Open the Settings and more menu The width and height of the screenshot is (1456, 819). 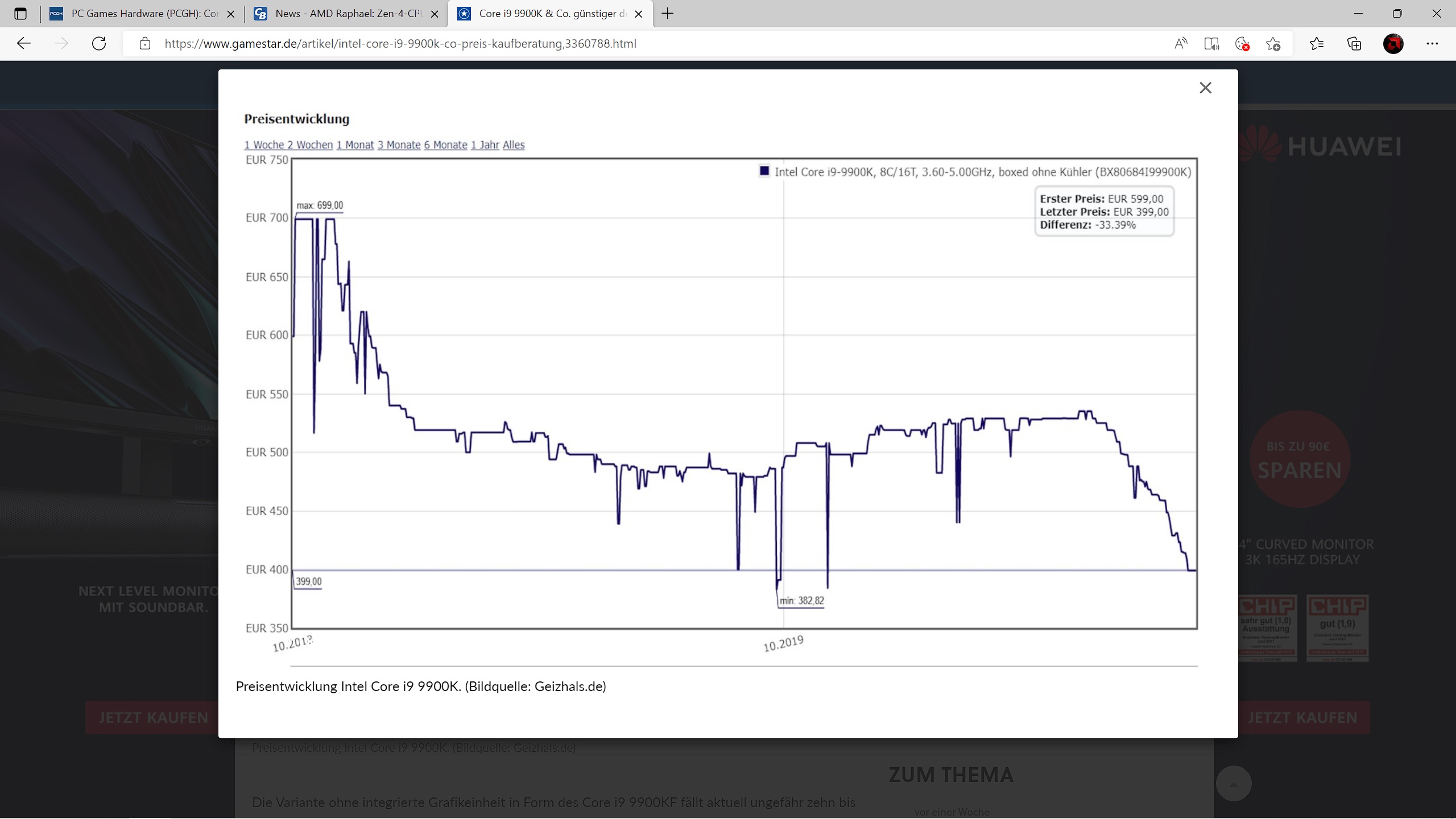click(1432, 44)
